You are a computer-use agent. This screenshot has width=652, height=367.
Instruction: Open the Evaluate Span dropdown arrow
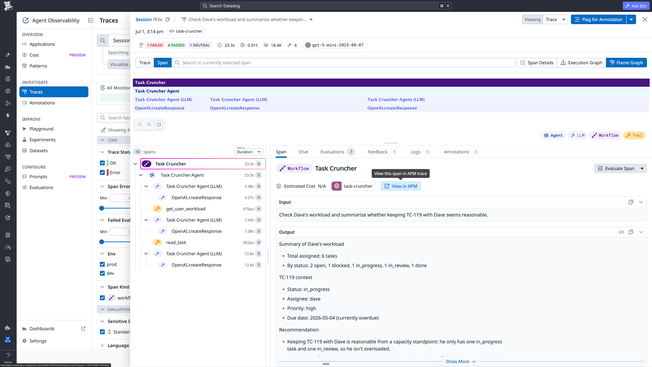point(642,168)
